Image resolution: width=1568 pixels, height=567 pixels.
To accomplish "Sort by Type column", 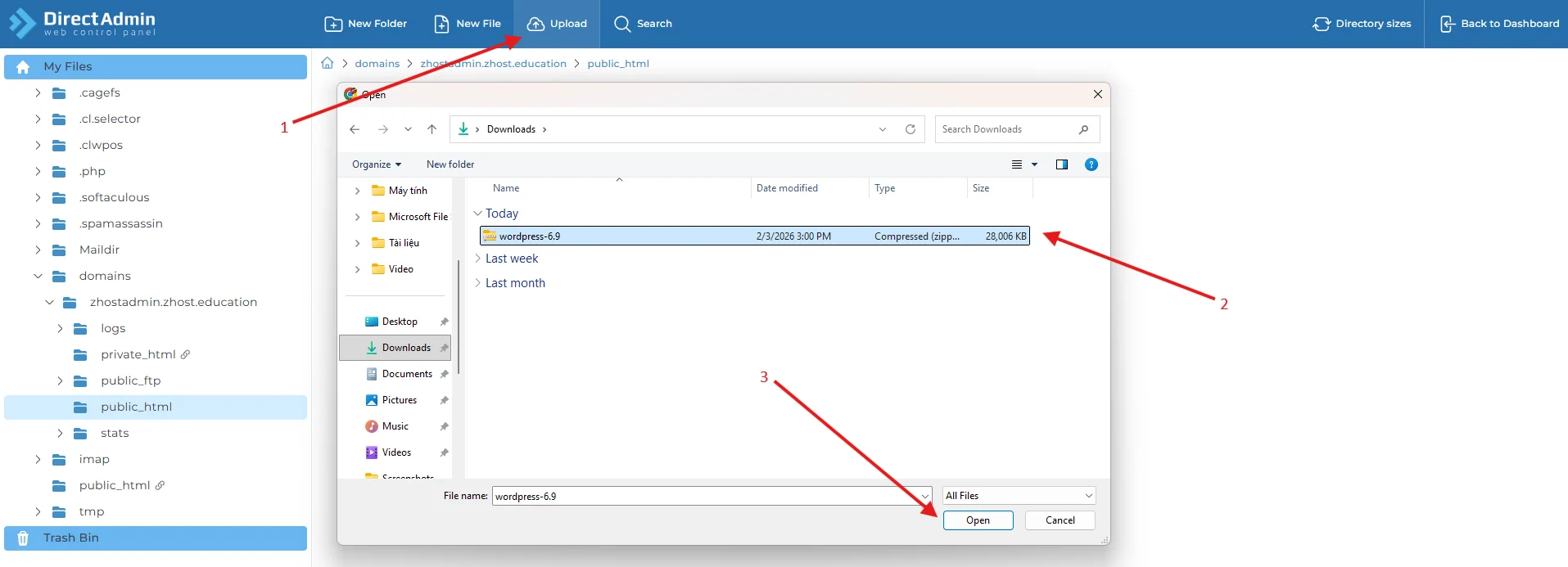I will point(884,188).
